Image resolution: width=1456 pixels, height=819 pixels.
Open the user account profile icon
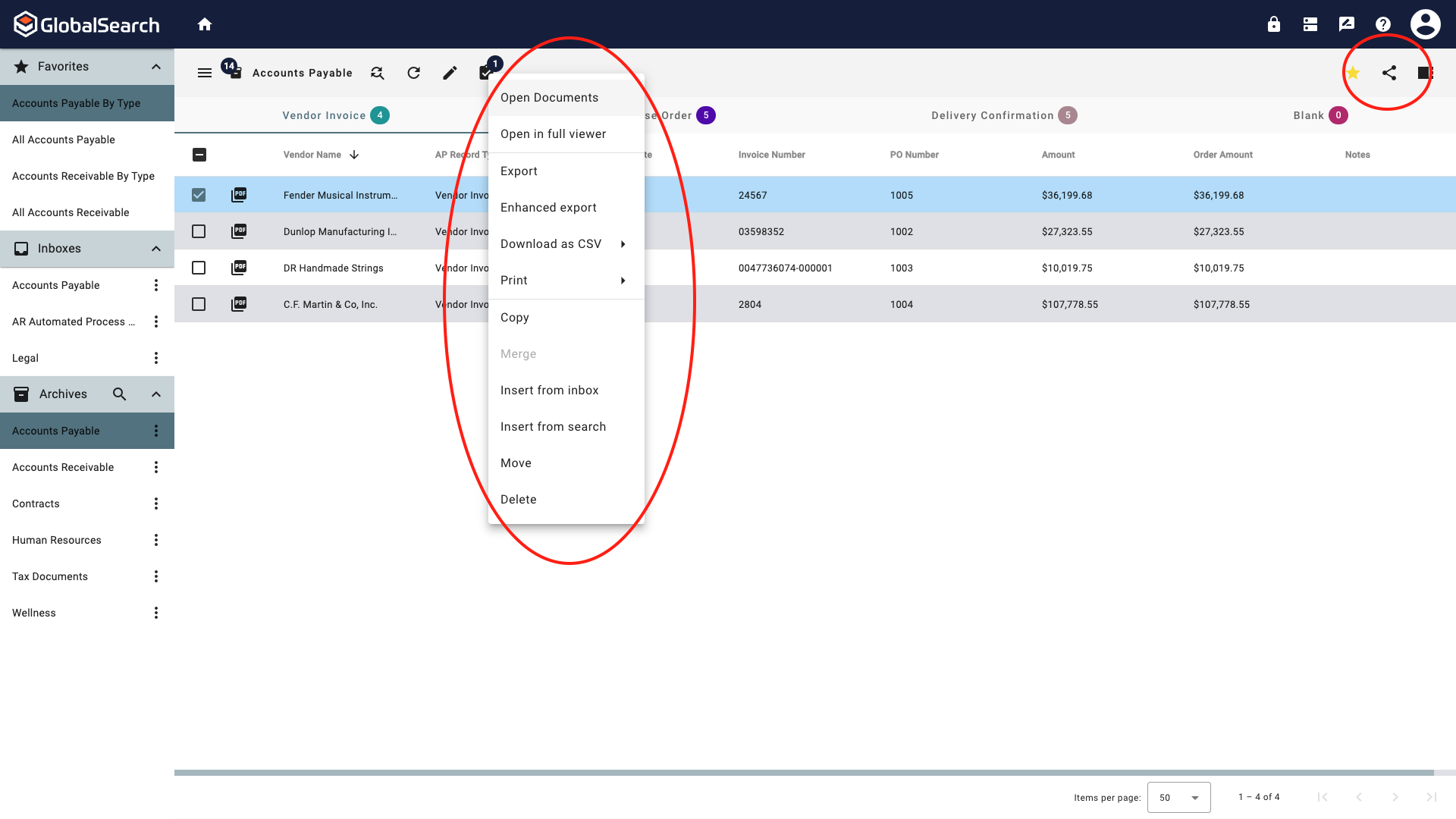(1425, 24)
